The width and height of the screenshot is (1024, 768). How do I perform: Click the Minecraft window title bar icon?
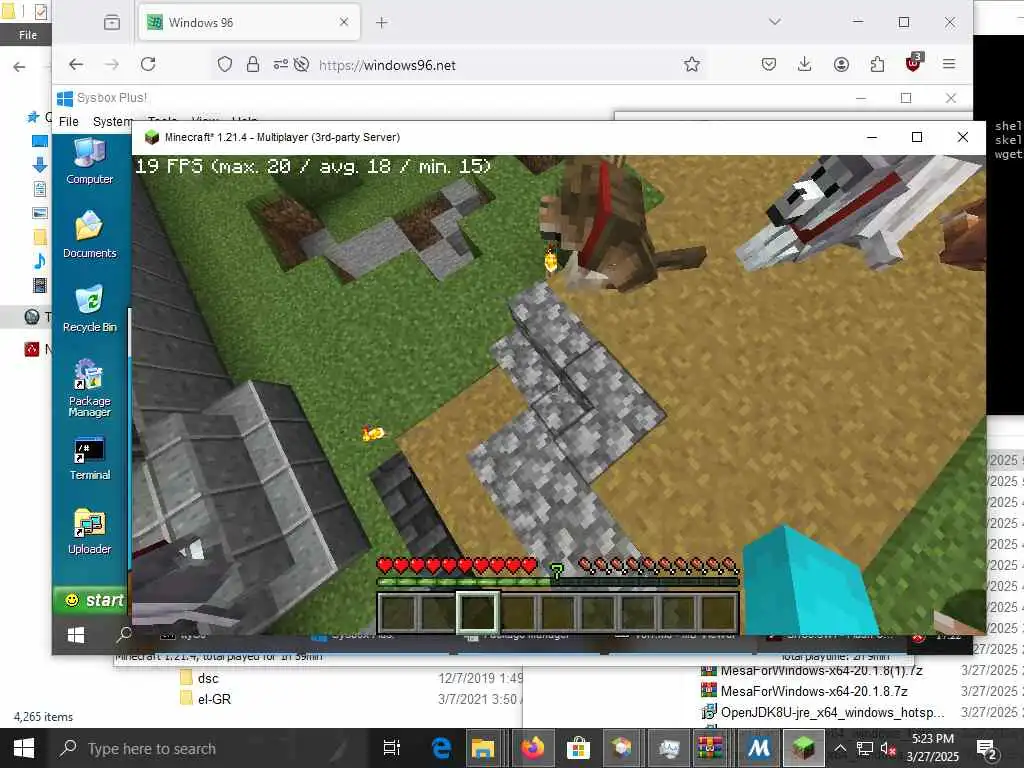[x=152, y=137]
